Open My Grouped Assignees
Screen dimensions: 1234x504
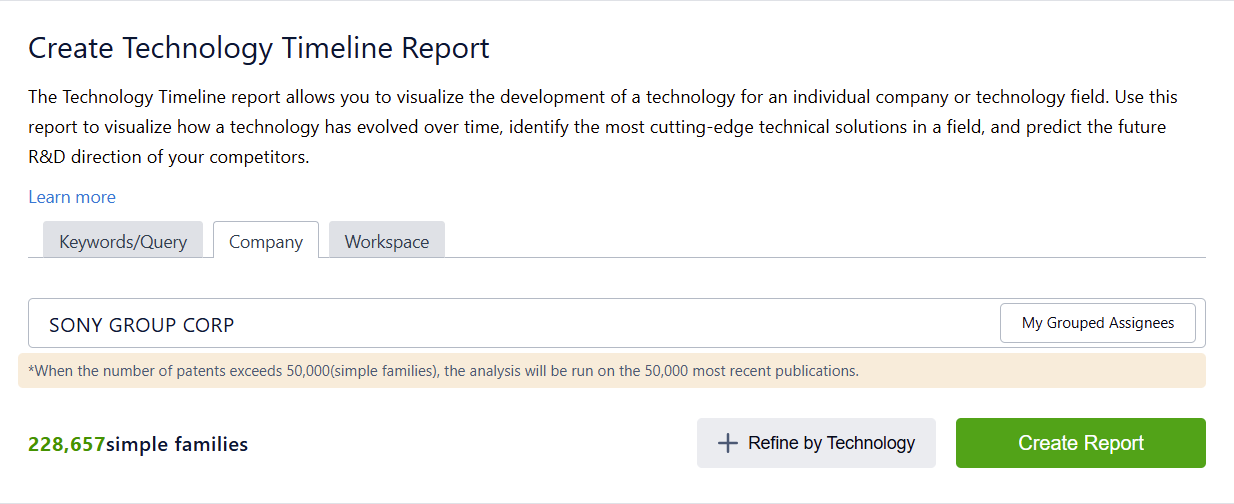[x=1097, y=323]
